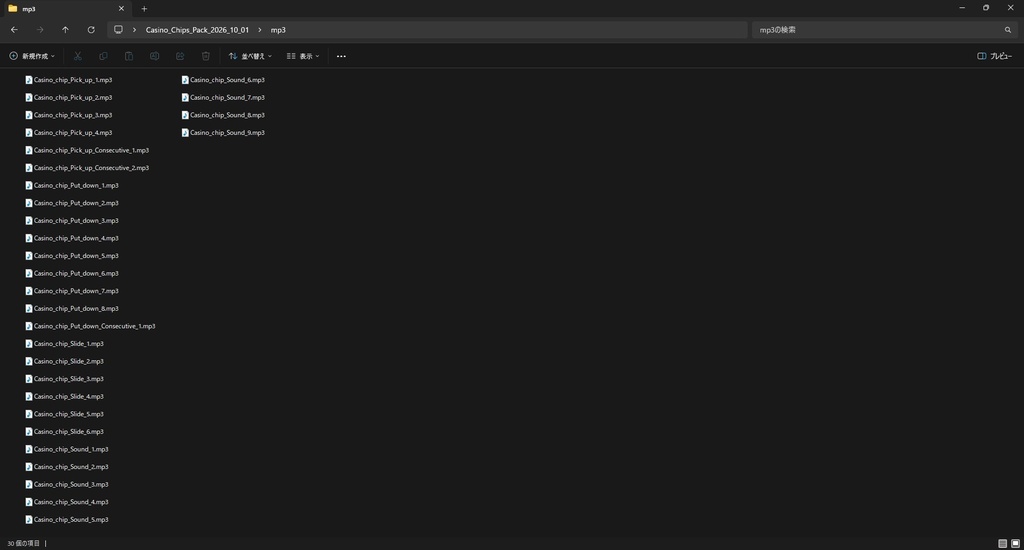This screenshot has height=550, width=1024.
Task: Click the music file icon of Casino_chip_Slide_1.mp3
Action: point(29,344)
